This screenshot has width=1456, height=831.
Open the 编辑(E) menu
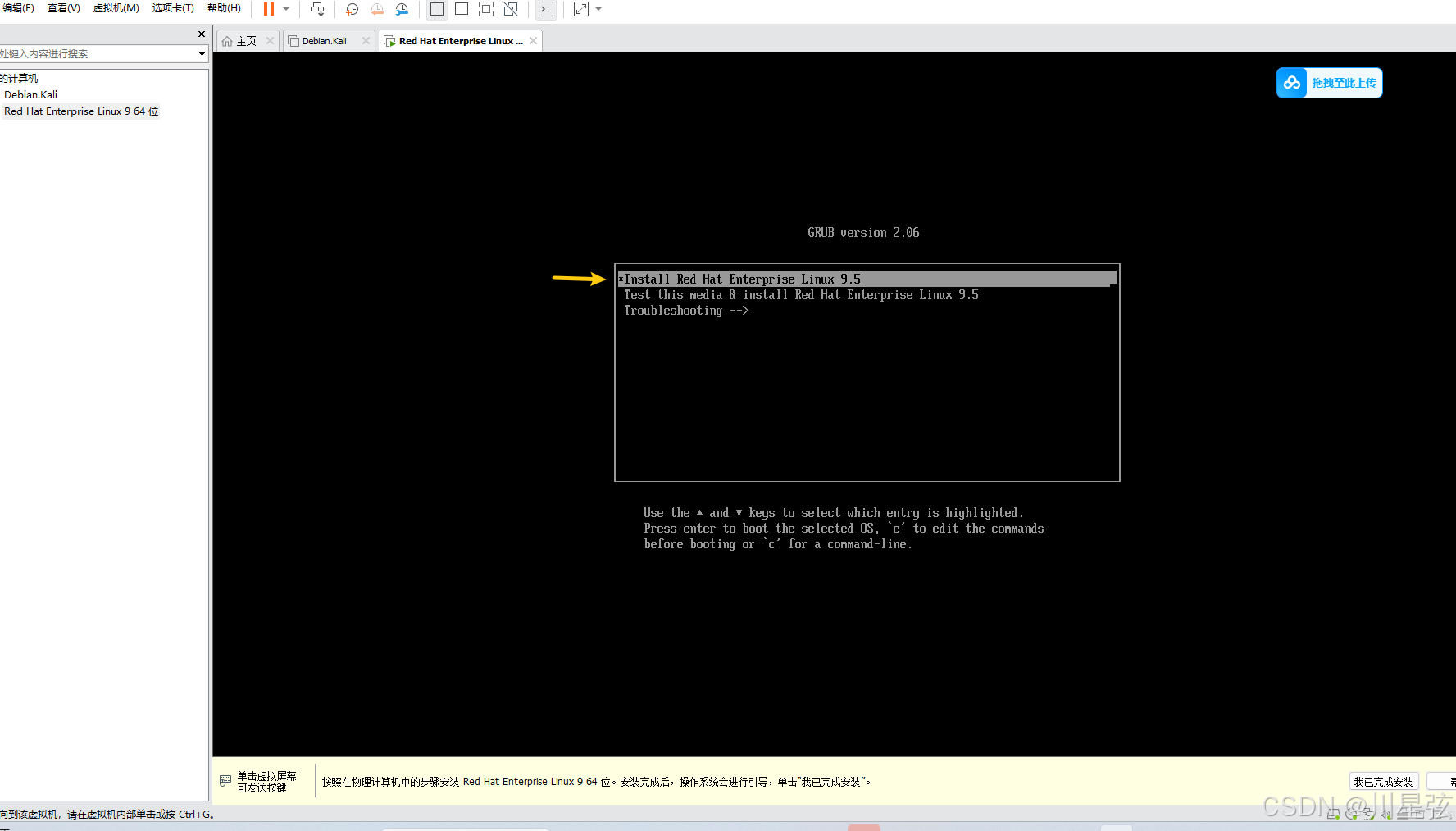pos(18,8)
